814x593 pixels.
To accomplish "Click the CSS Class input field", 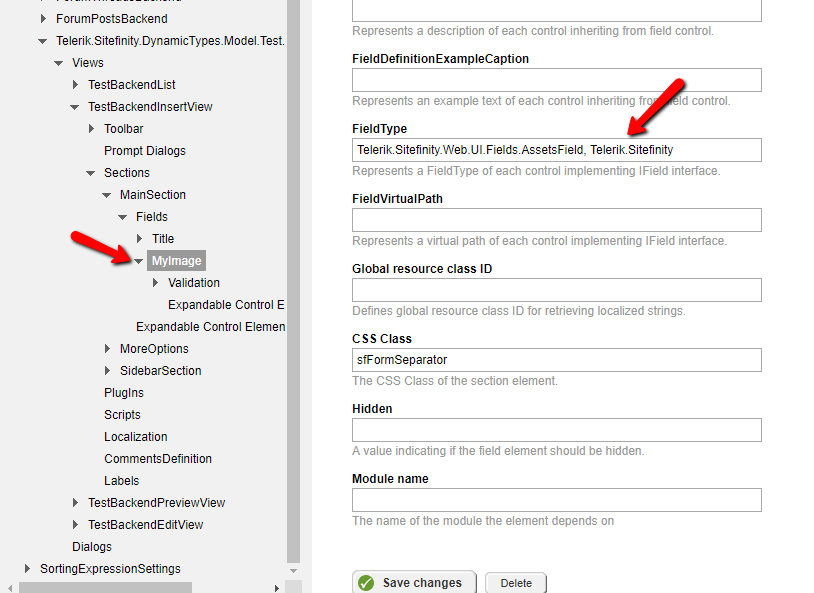I will click(557, 360).
